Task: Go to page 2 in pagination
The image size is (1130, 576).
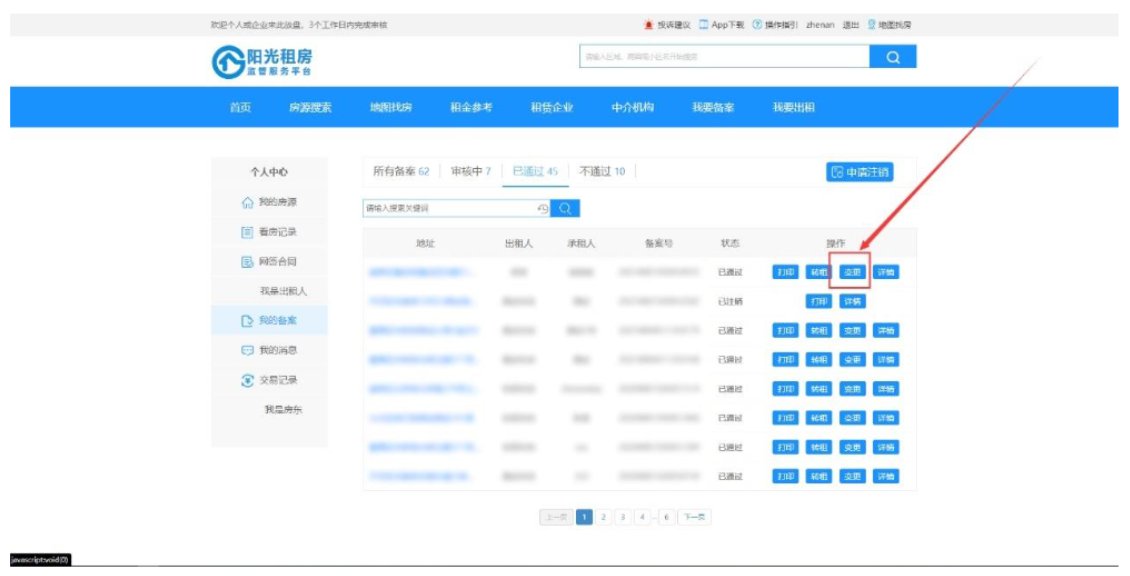Action: (x=603, y=517)
